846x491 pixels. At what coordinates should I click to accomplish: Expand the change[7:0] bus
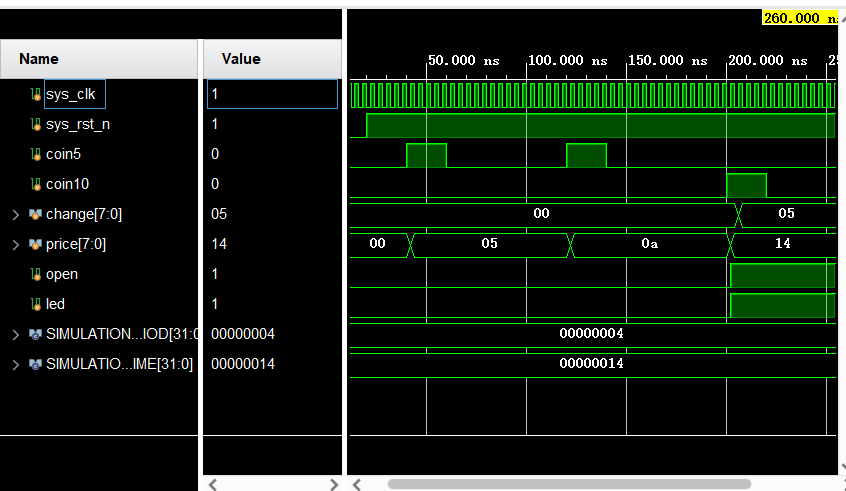click(x=15, y=214)
